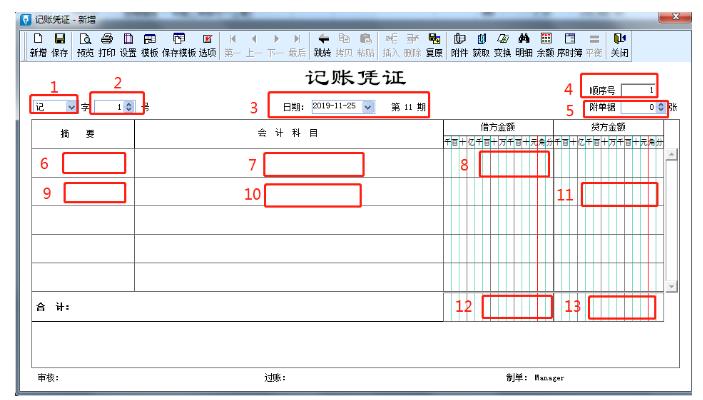Click first row 摘要 summary cell
Image resolution: width=703 pixels, height=400 pixels.
point(83,163)
